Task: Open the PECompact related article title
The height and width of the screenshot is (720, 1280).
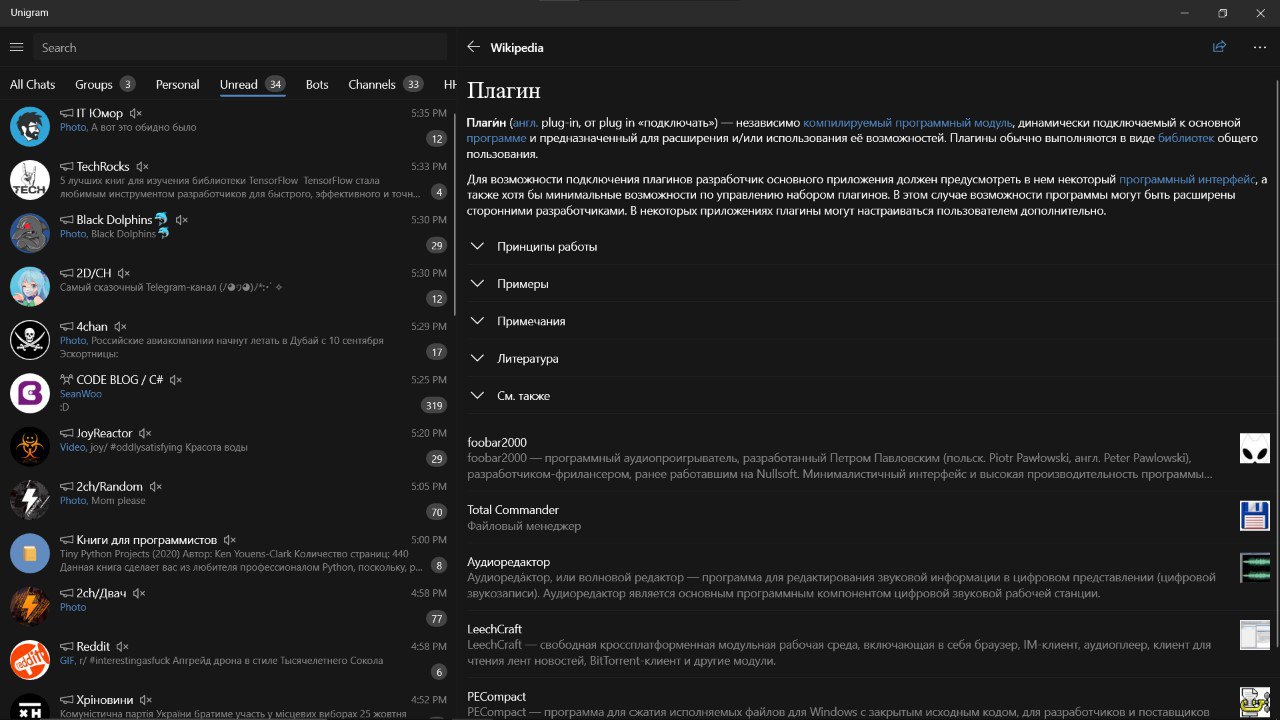Action: pyautogui.click(x=496, y=696)
